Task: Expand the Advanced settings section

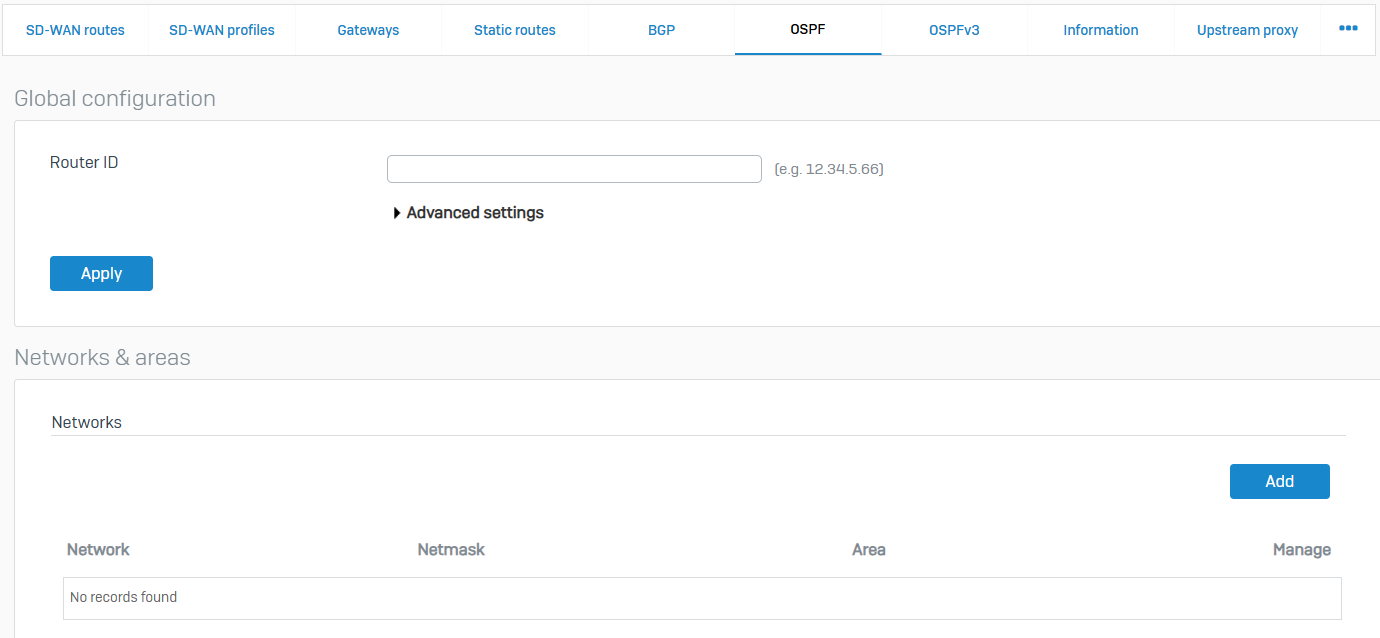Action: click(x=468, y=213)
